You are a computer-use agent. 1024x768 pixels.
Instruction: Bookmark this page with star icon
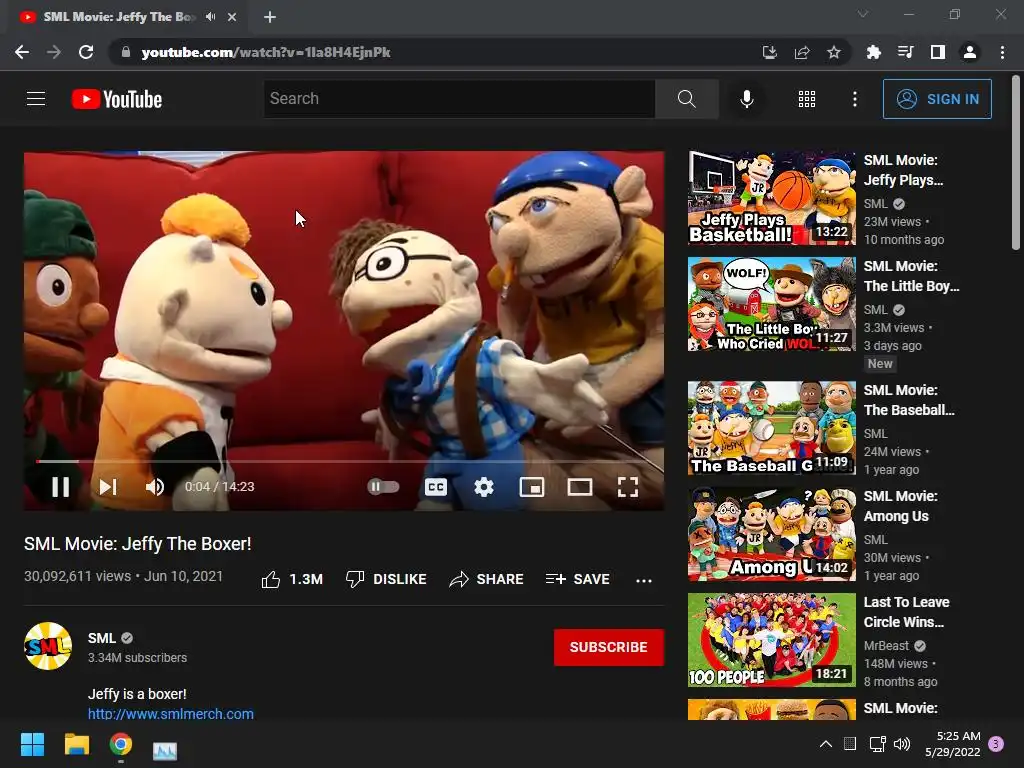pyautogui.click(x=833, y=52)
